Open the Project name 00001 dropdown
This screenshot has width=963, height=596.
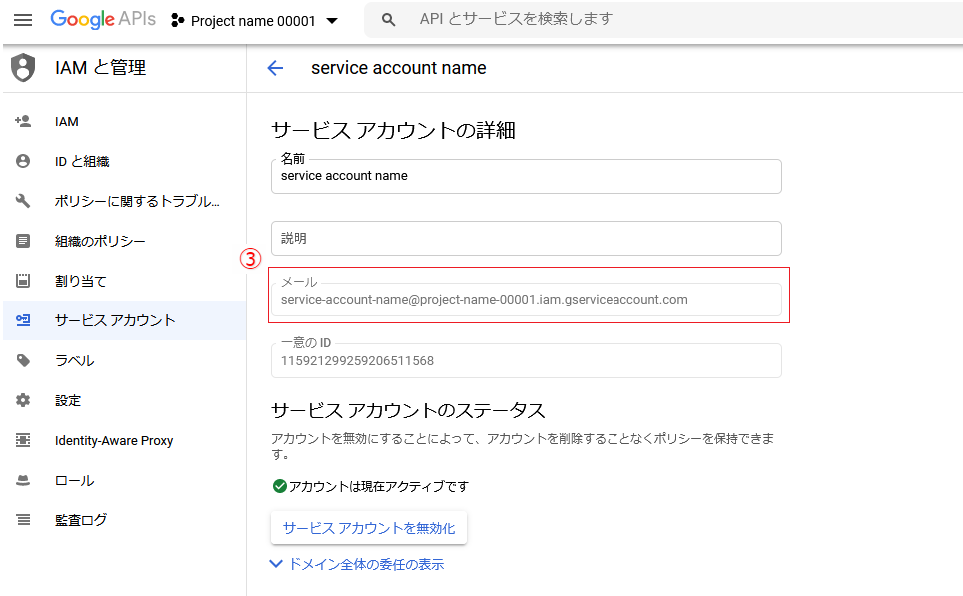pyautogui.click(x=254, y=21)
